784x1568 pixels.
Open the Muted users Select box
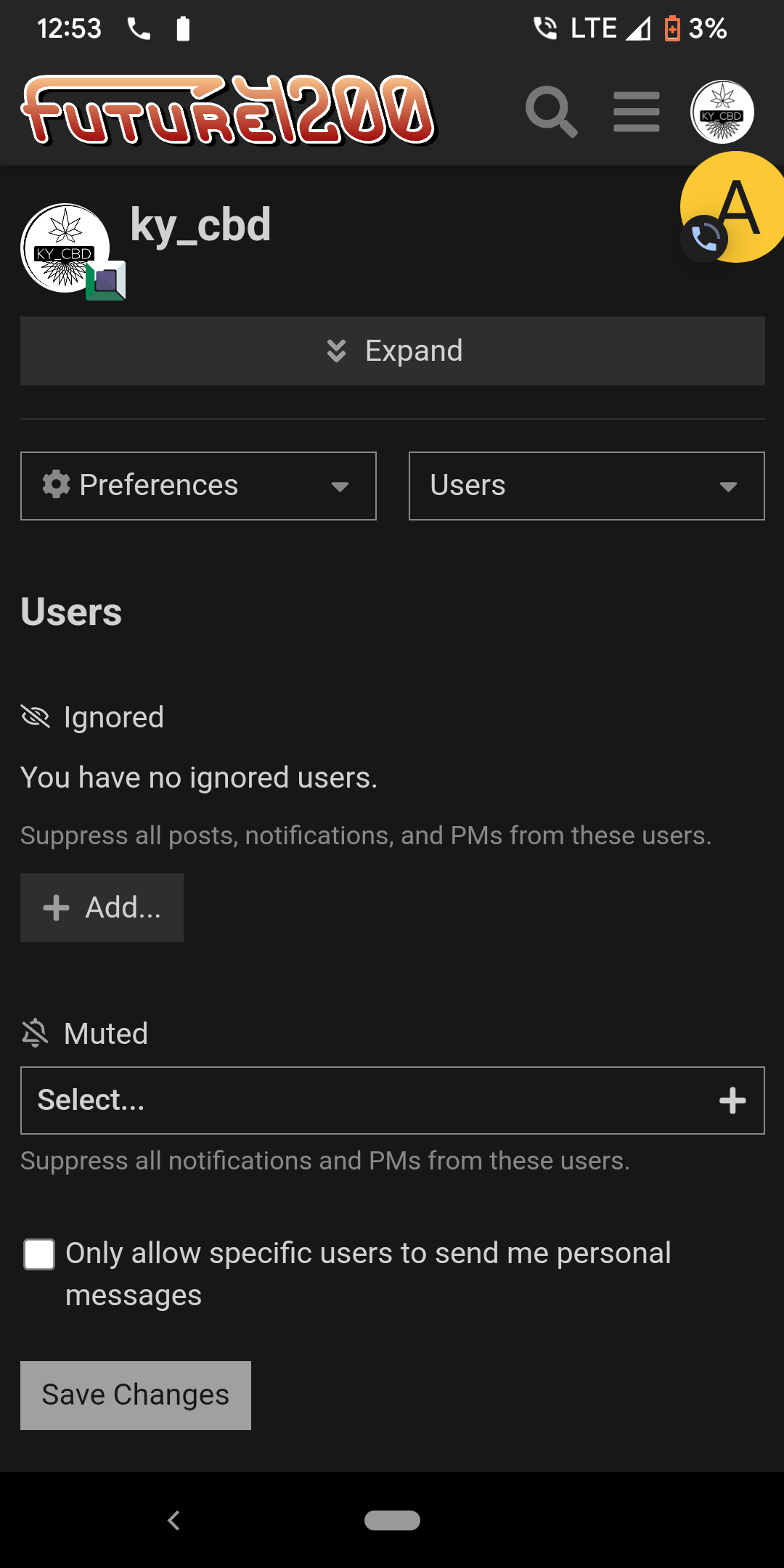click(x=363, y=1101)
